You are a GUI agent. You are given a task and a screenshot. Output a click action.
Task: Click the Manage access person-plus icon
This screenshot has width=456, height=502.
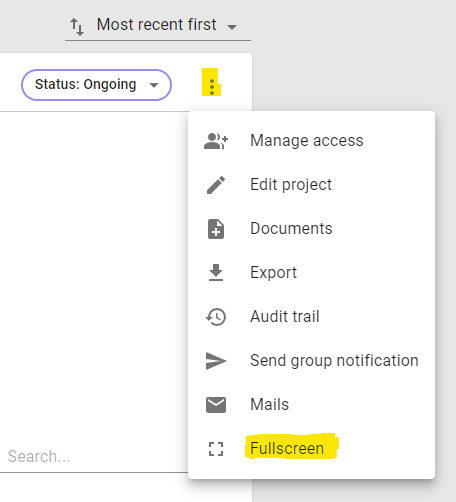[x=216, y=141]
